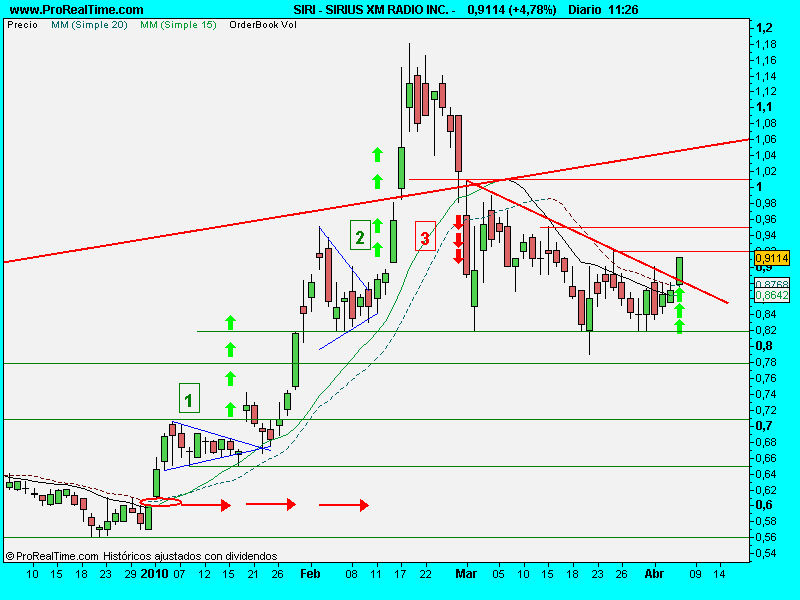
Task: Click the 0,84 value on price axis
Action: point(766,314)
